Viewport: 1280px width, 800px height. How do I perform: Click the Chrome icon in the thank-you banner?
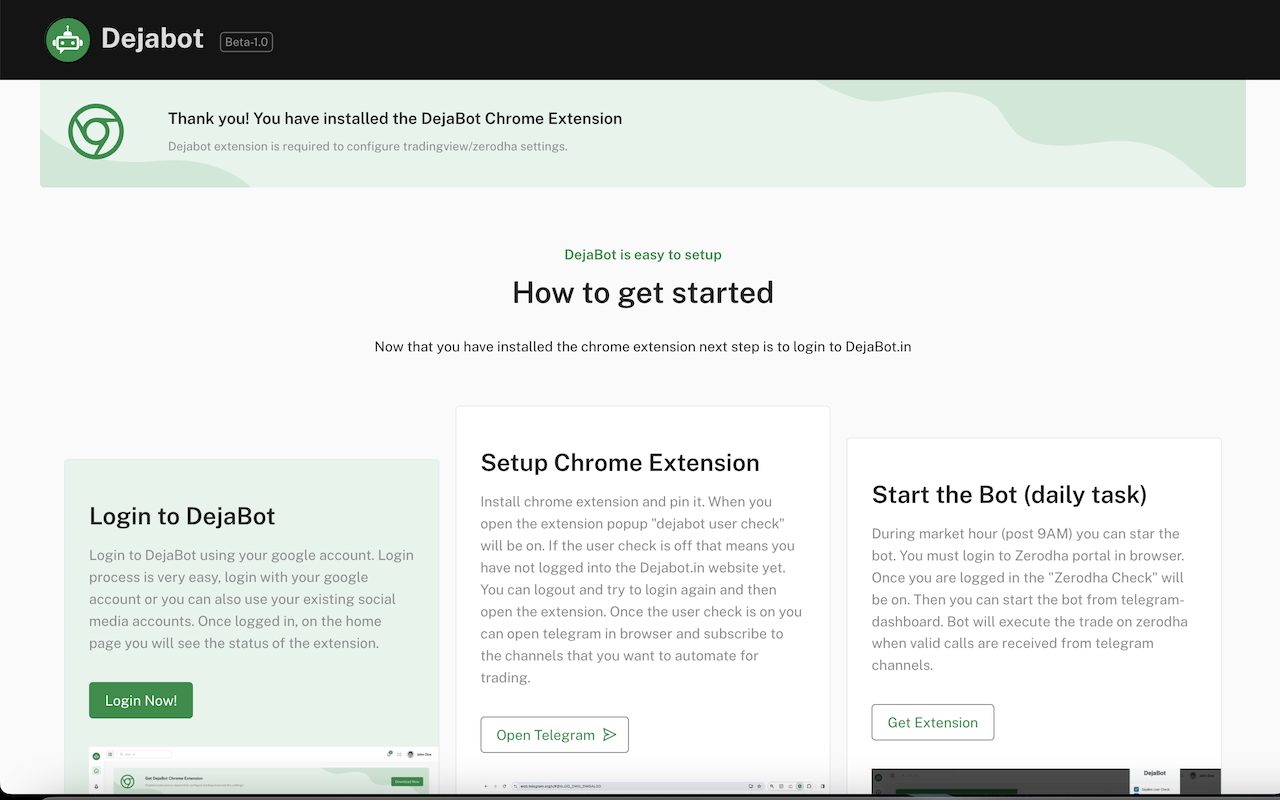[95, 131]
